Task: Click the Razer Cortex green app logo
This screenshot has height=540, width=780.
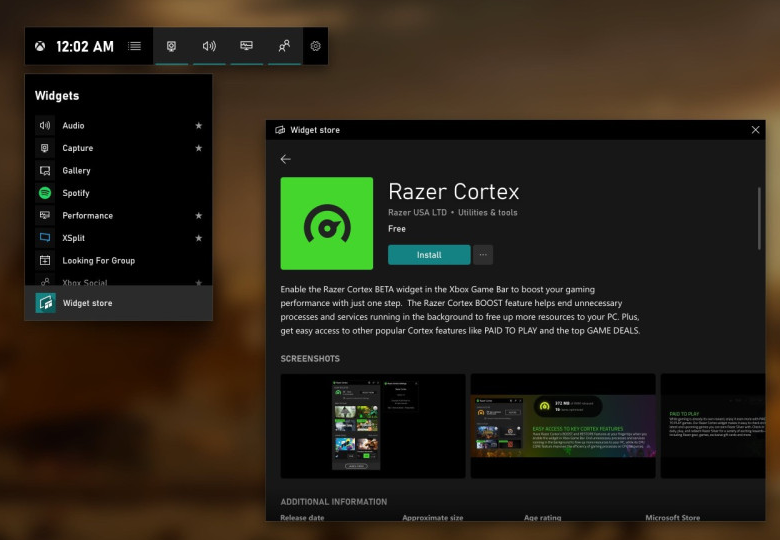Action: 327,223
